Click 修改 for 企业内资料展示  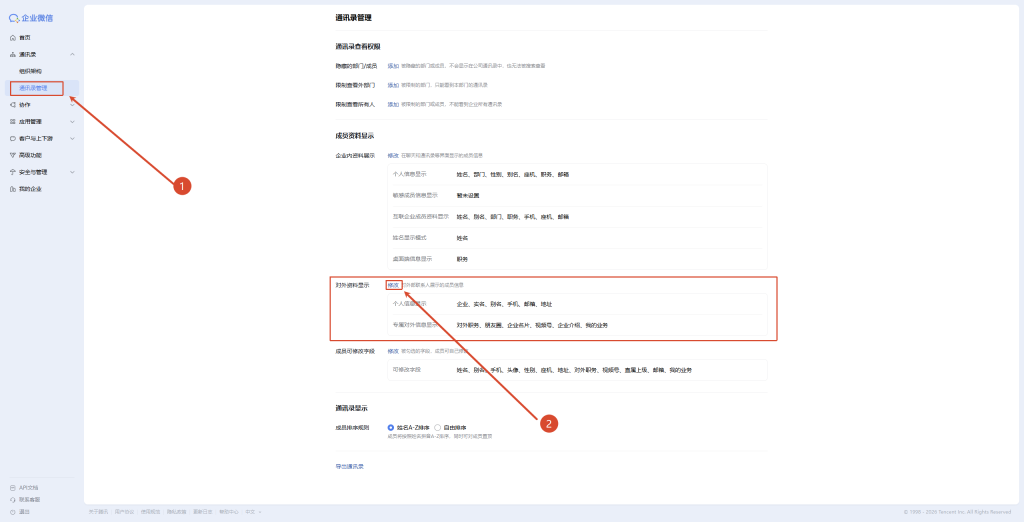coord(393,155)
